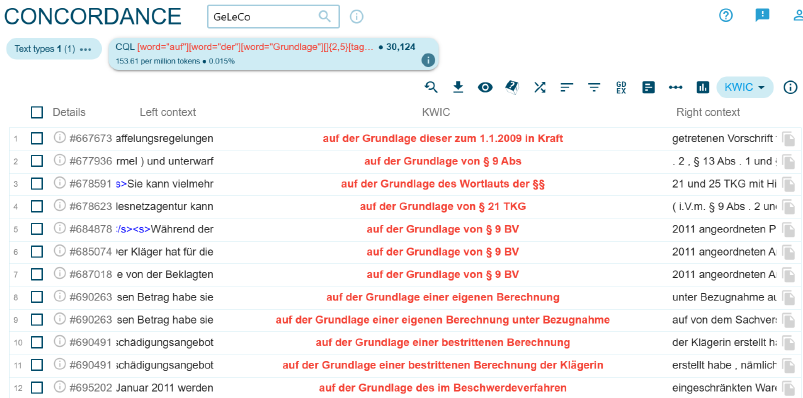803x398 pixels.
Task: Open the help question mark icon
Action: [x=726, y=15]
